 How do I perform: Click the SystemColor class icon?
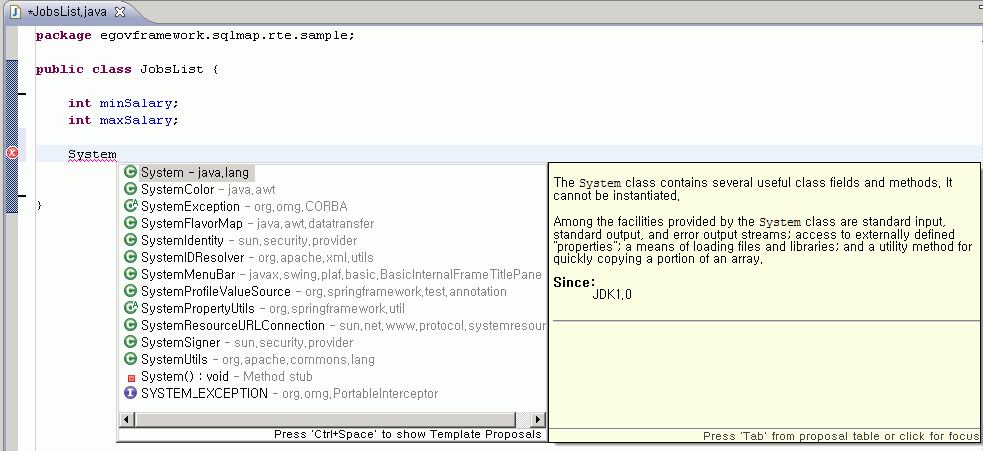click(x=130, y=189)
